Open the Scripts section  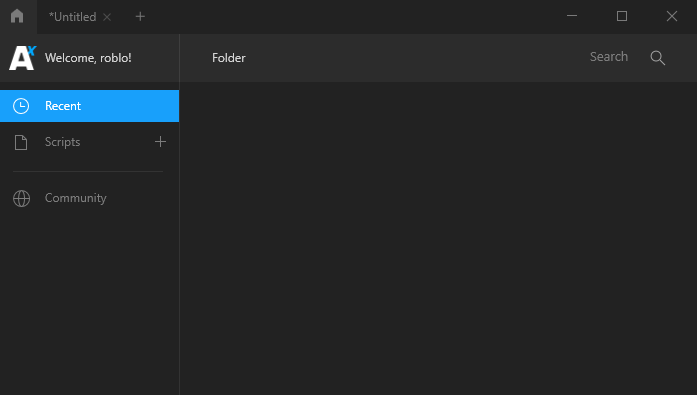click(62, 142)
